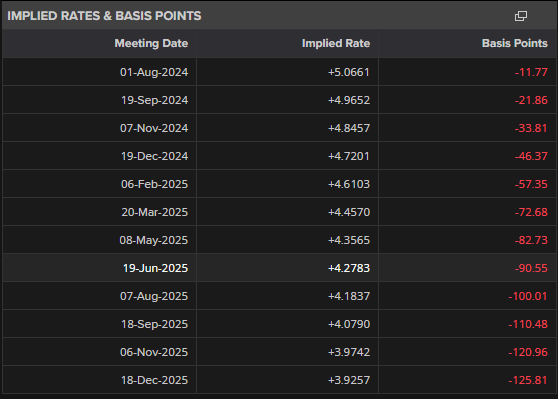Click the Basis Points column header
The image size is (558, 399).
(514, 43)
